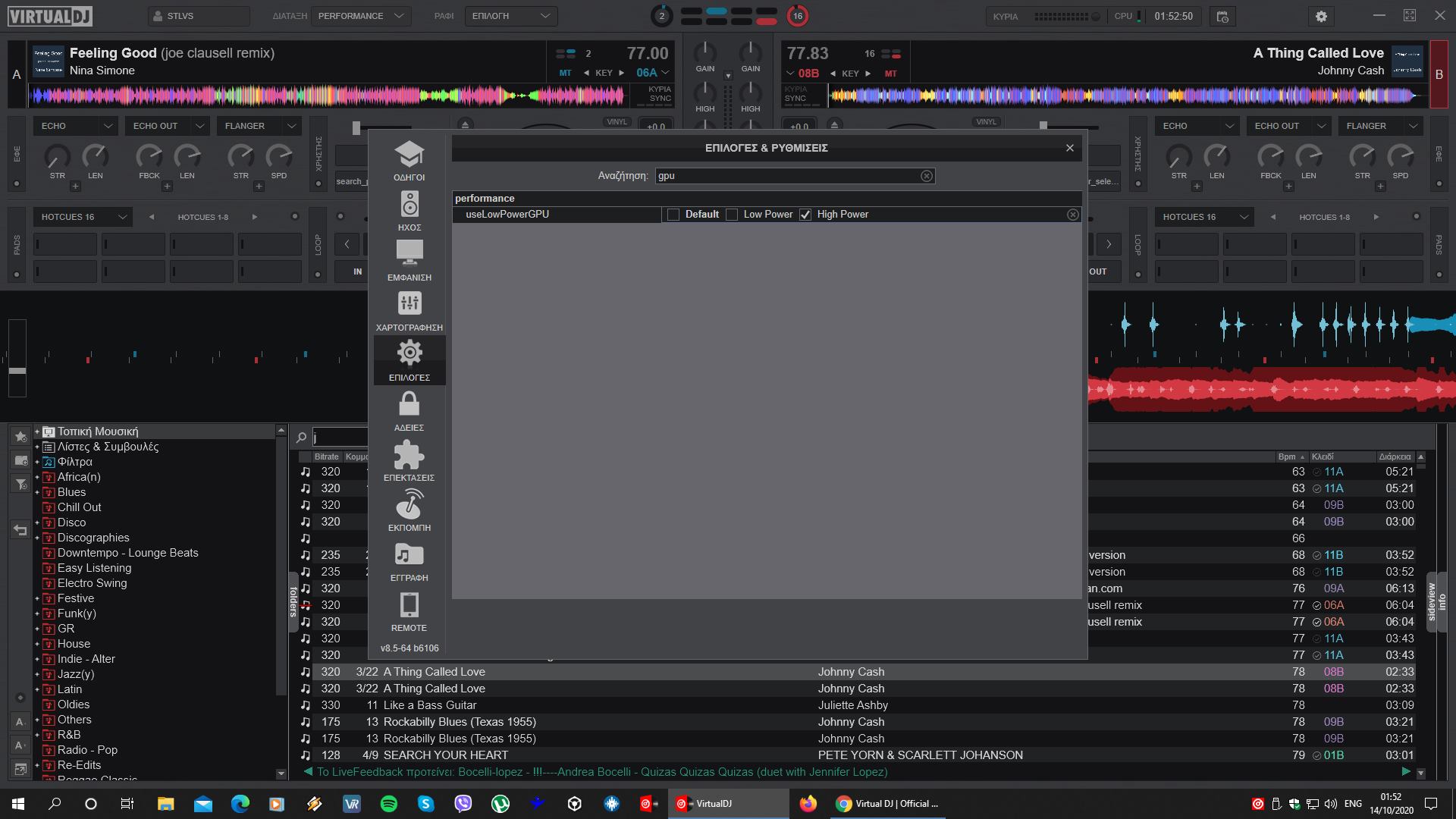Open the ΑΔΕΙΕΣ licenses section
Viewport: 1456px width, 819px height.
(409, 411)
